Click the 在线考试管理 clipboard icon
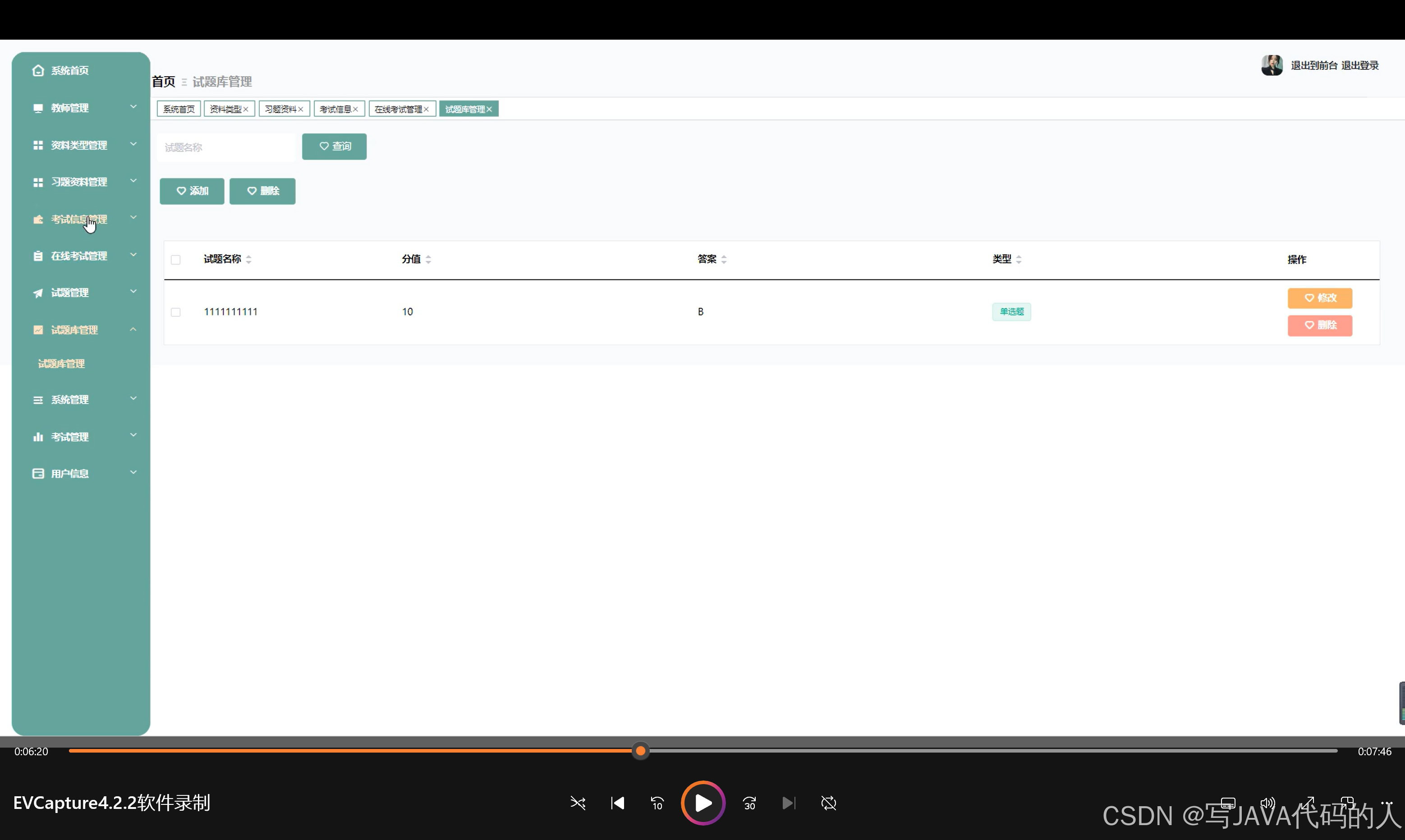This screenshot has height=840, width=1405. click(38, 256)
